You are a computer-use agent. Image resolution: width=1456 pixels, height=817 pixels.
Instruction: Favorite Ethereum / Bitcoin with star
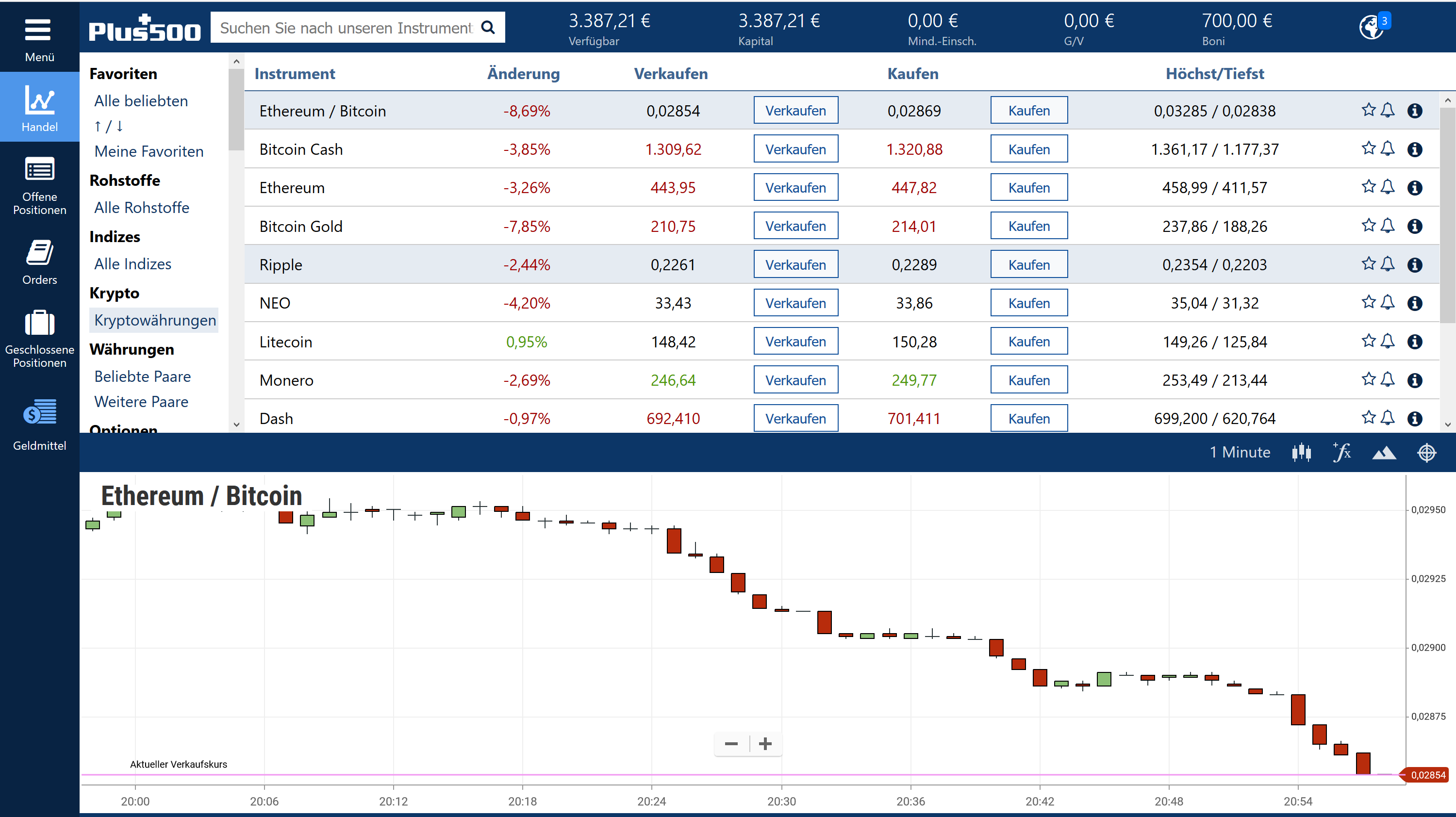1368,110
